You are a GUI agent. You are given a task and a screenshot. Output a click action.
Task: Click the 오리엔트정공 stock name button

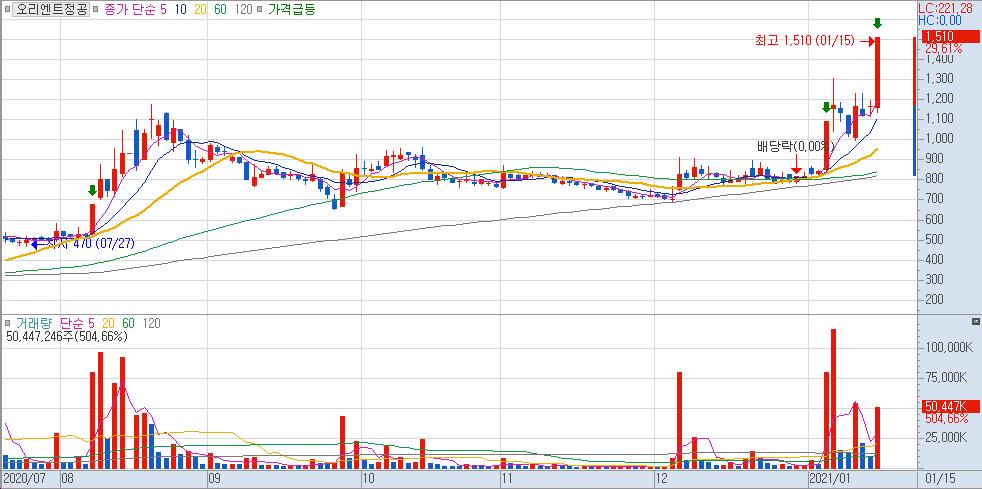click(51, 9)
